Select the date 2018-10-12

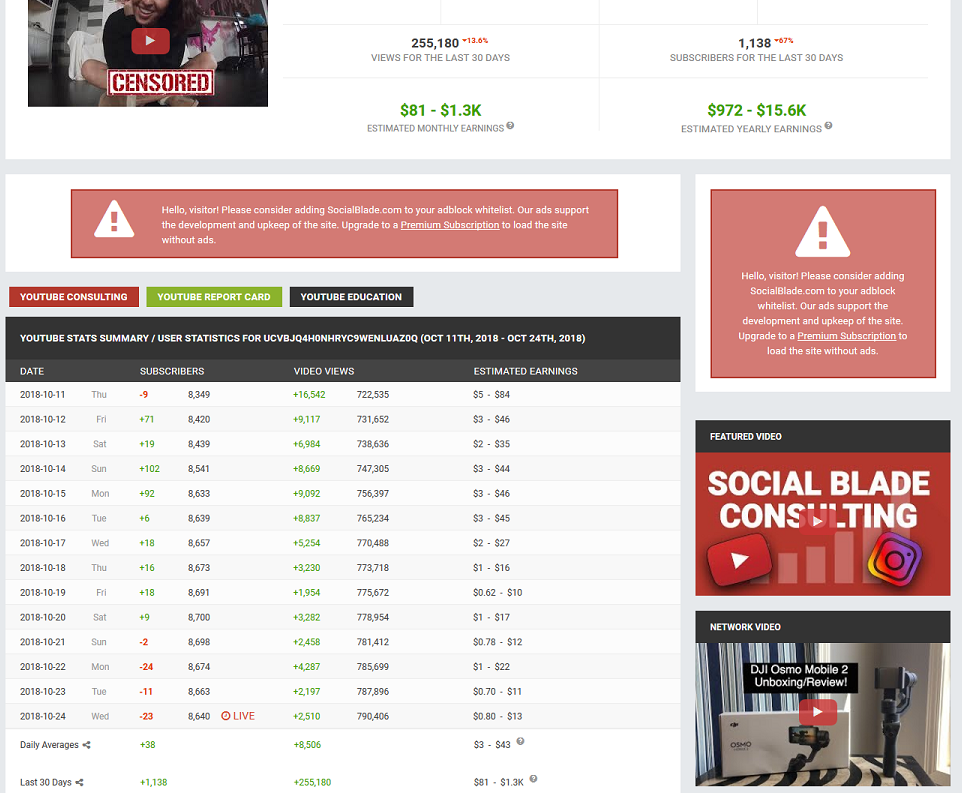coord(42,419)
